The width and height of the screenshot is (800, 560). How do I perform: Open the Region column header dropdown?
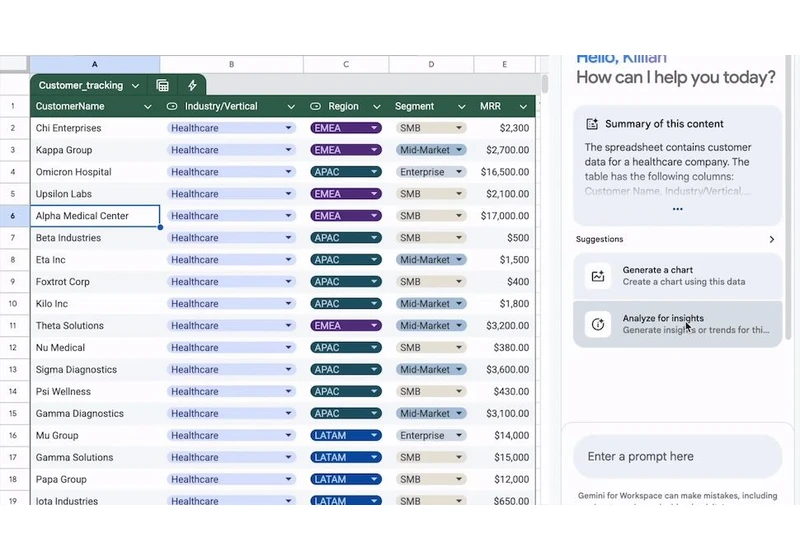[x=377, y=107]
